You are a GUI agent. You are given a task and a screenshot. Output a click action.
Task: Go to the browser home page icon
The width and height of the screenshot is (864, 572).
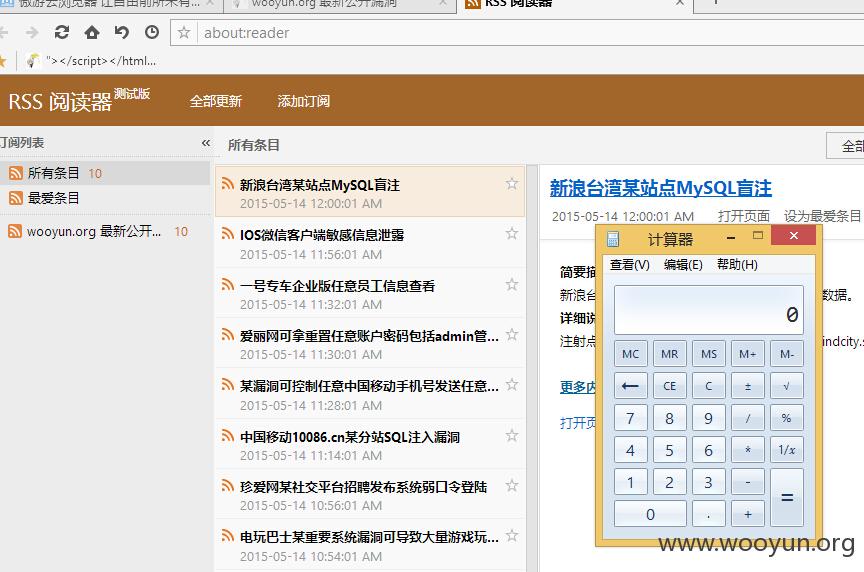91,33
